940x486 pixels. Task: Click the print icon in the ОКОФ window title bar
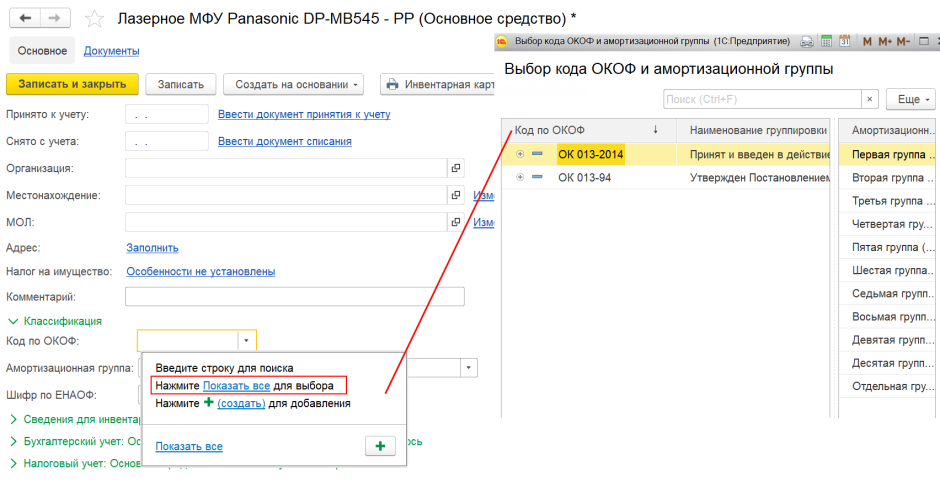[808, 41]
